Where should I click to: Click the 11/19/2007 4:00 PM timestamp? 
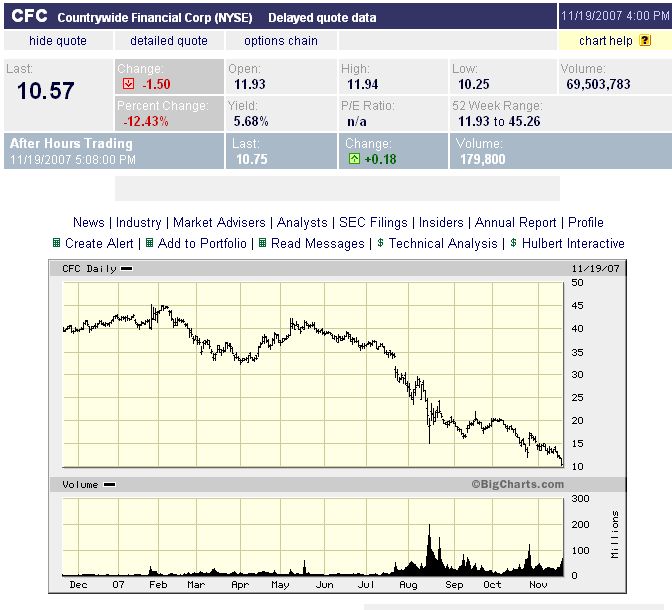click(615, 16)
